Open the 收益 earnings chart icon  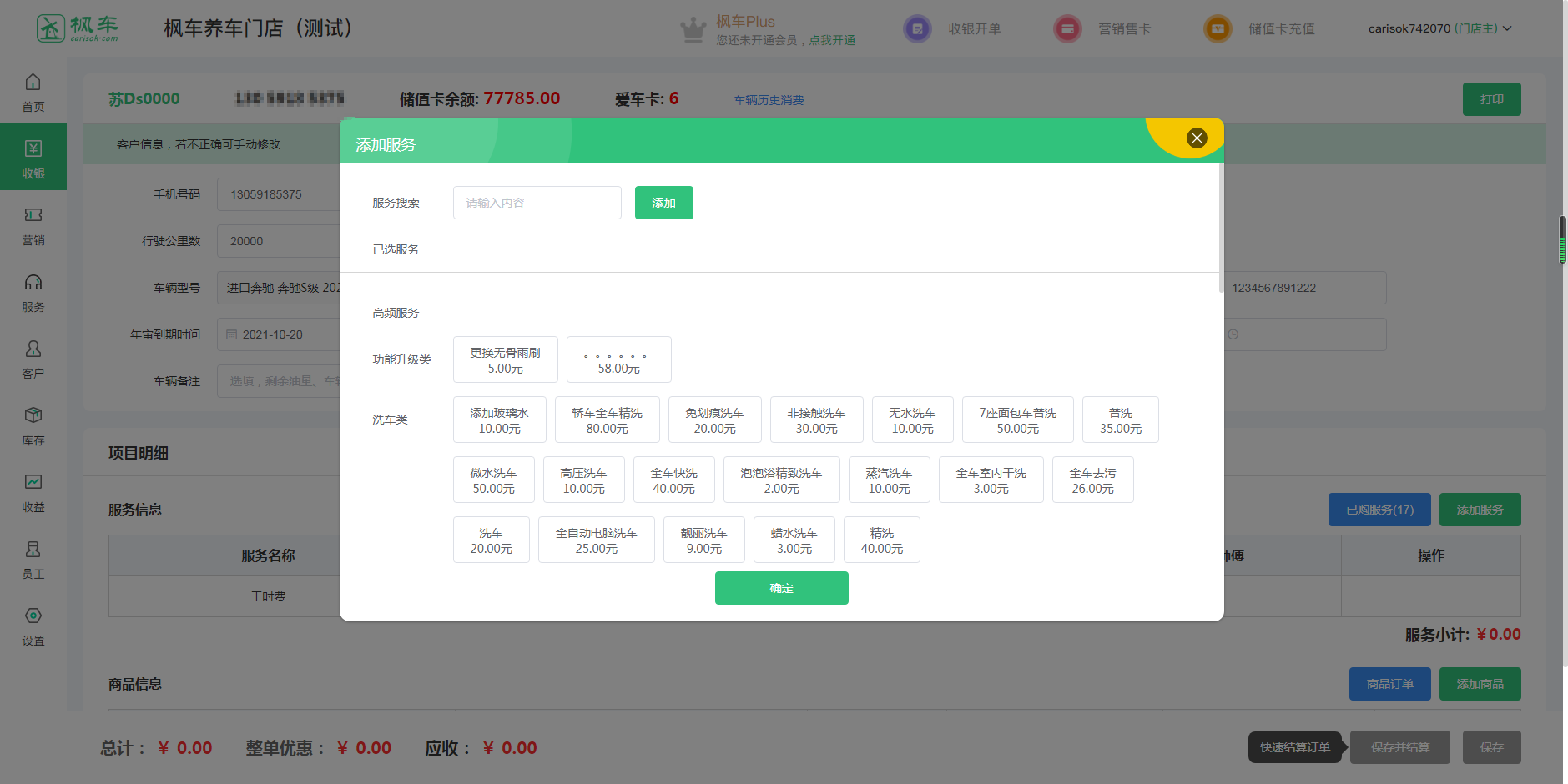click(x=33, y=483)
